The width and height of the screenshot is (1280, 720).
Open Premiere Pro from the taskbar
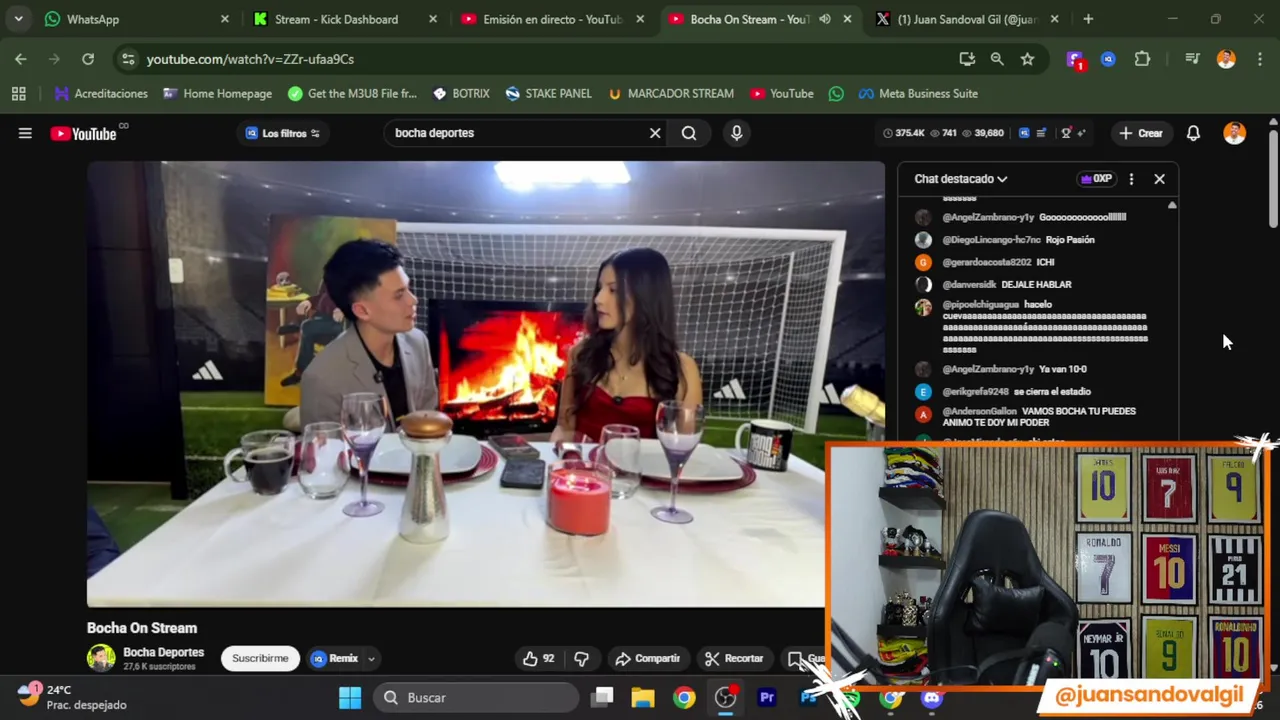(x=767, y=697)
